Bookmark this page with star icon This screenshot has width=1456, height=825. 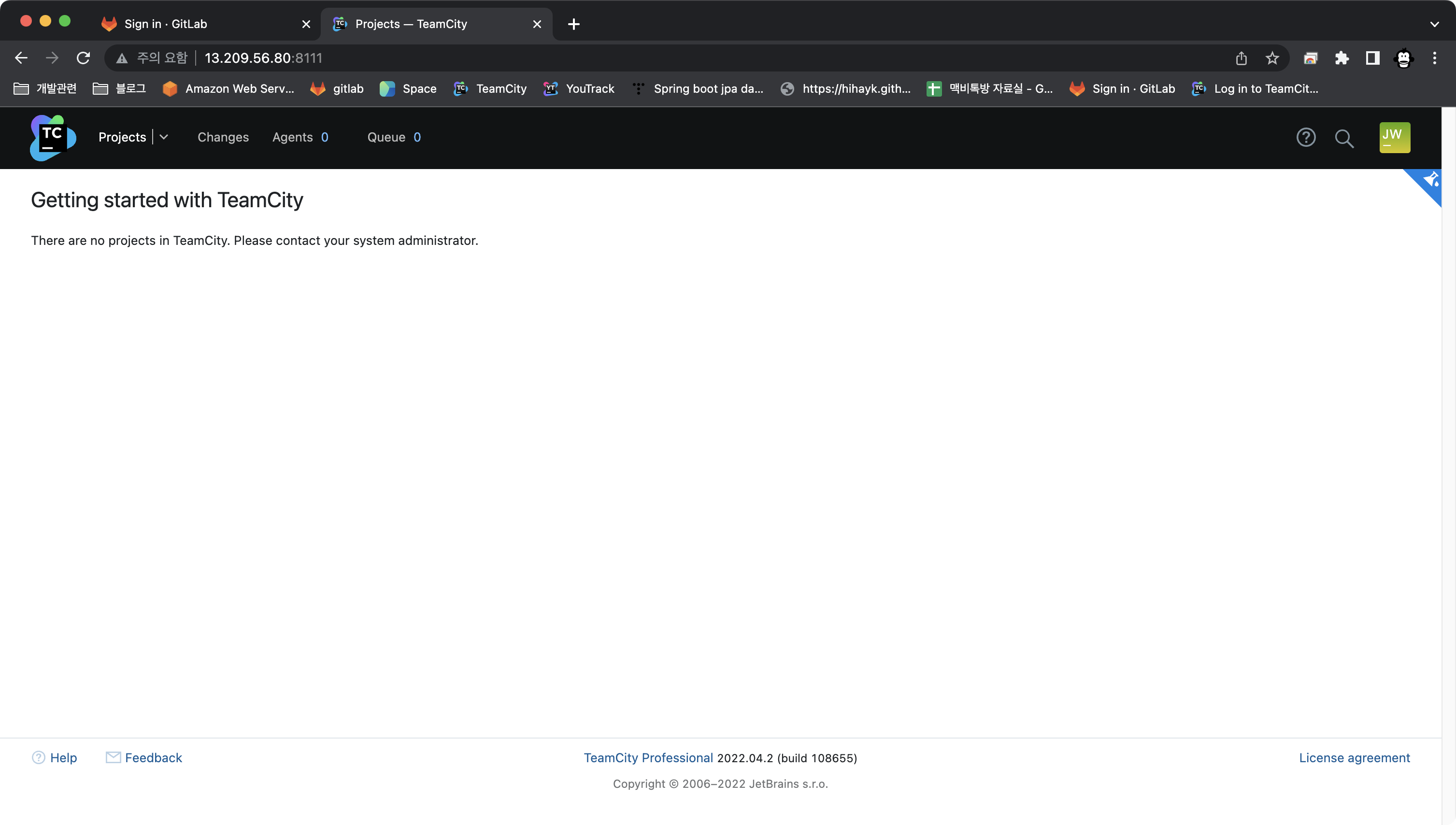(1272, 58)
